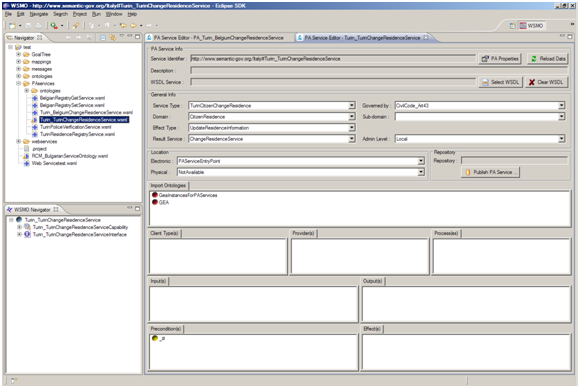Open the Project menu

click(80, 14)
